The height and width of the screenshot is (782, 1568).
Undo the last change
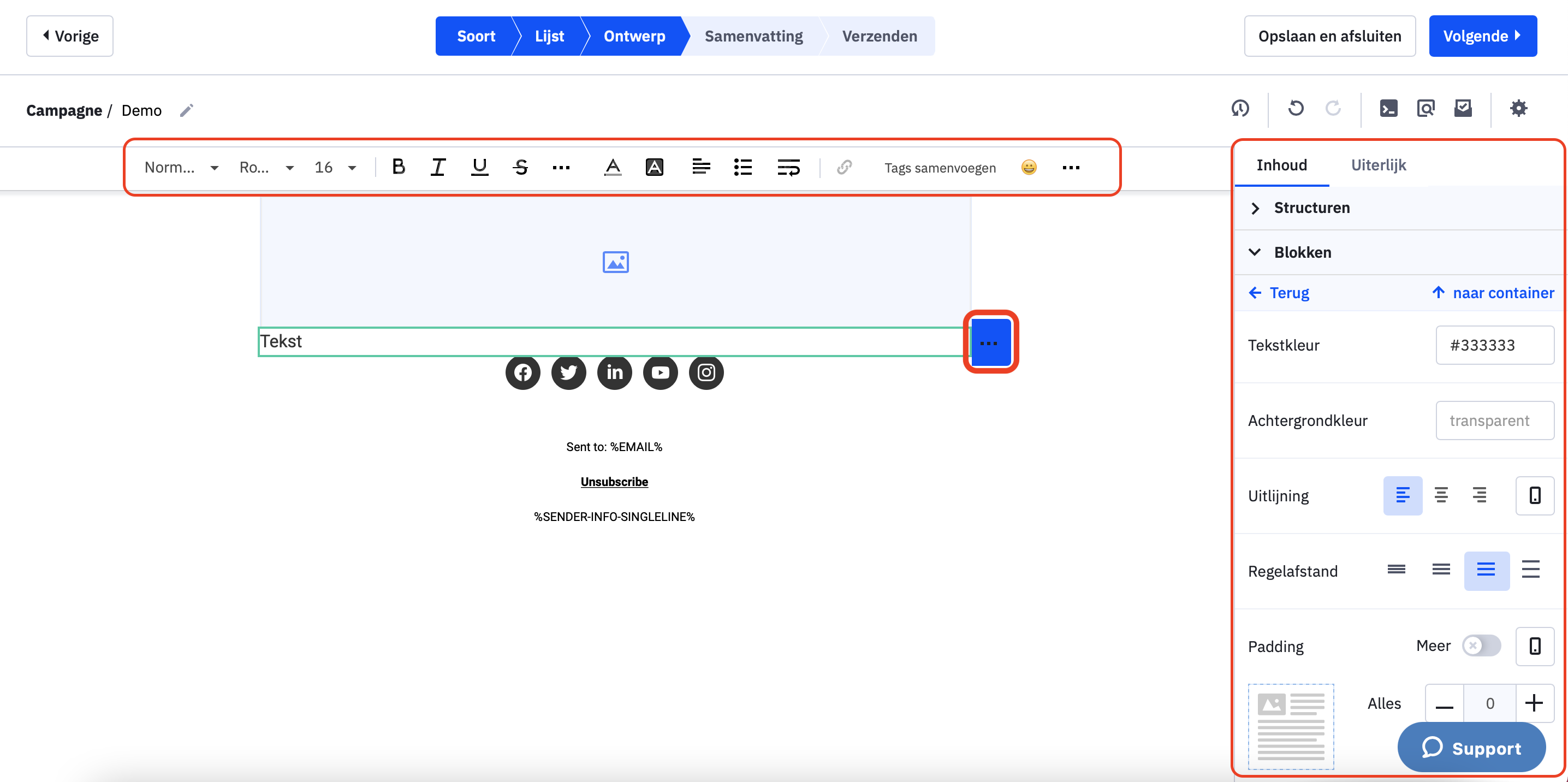point(1296,109)
